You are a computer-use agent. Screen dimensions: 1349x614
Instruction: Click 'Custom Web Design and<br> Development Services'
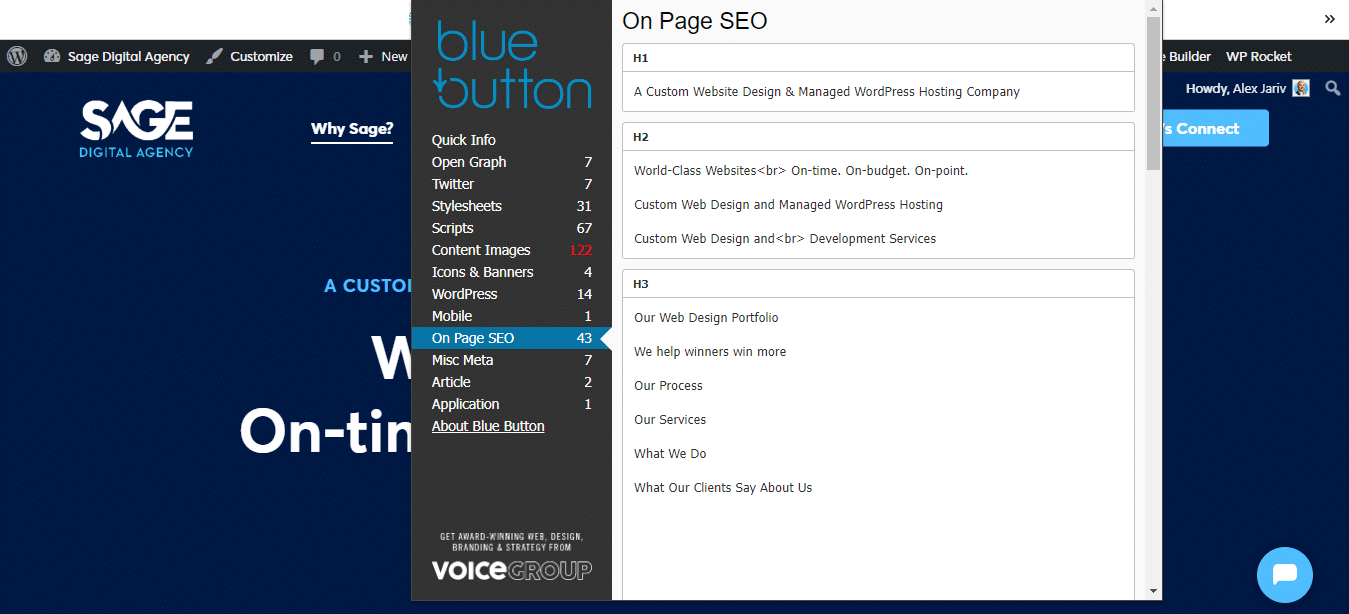pos(785,239)
